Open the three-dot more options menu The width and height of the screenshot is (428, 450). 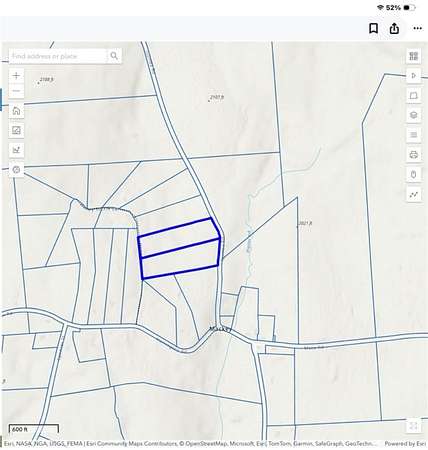coord(417,28)
